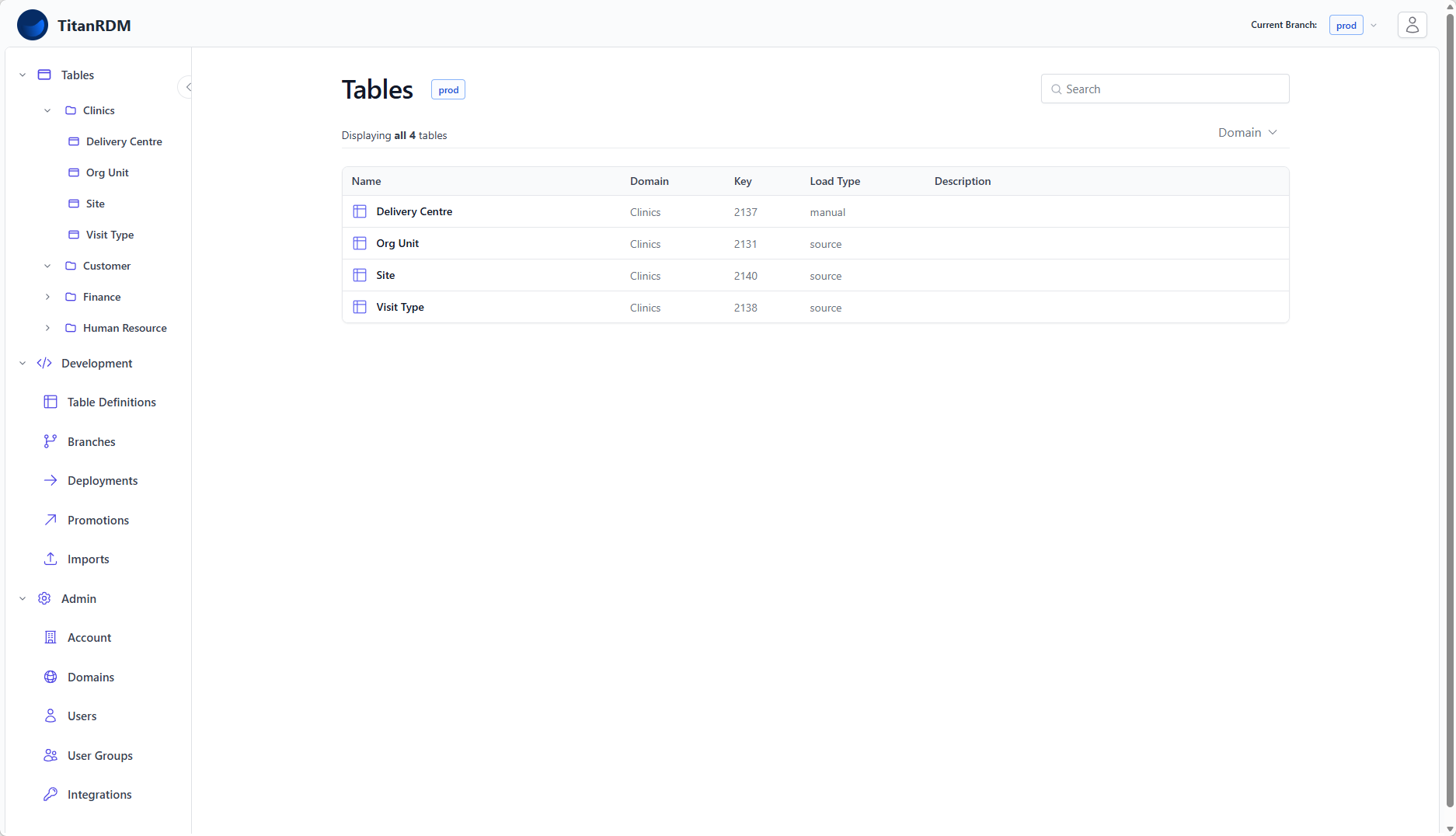Viewport: 1456px width, 836px height.
Task: Click the table icon in Org Unit row
Action: [x=360, y=243]
